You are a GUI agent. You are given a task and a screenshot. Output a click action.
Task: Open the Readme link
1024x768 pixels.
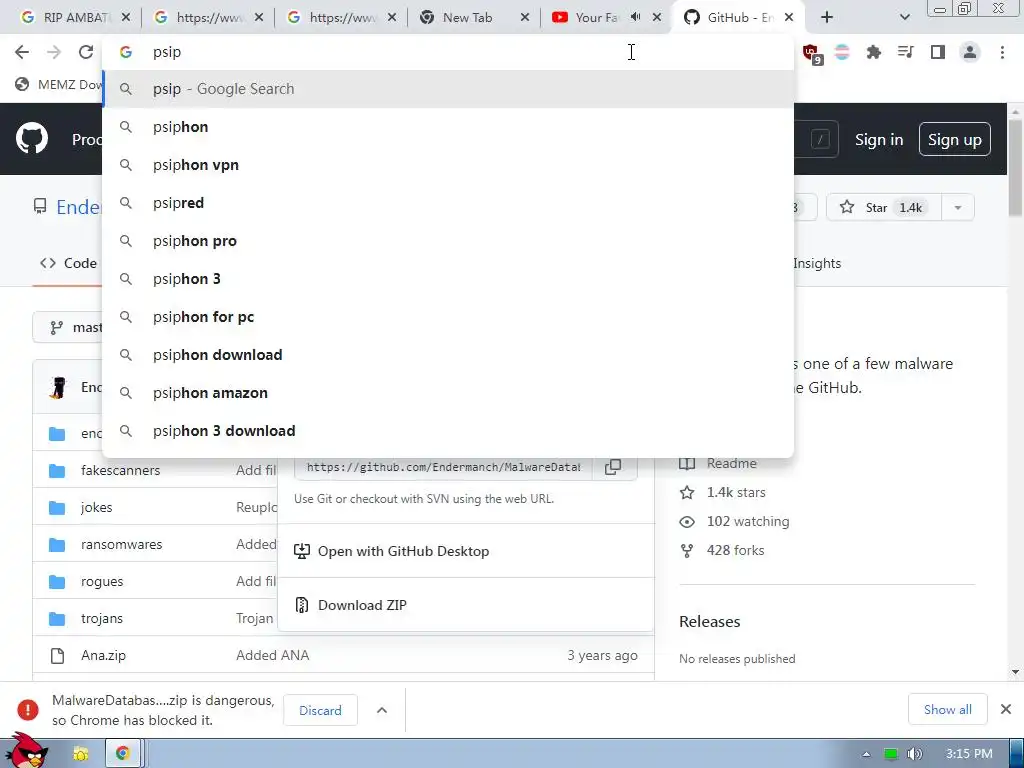[x=731, y=463]
